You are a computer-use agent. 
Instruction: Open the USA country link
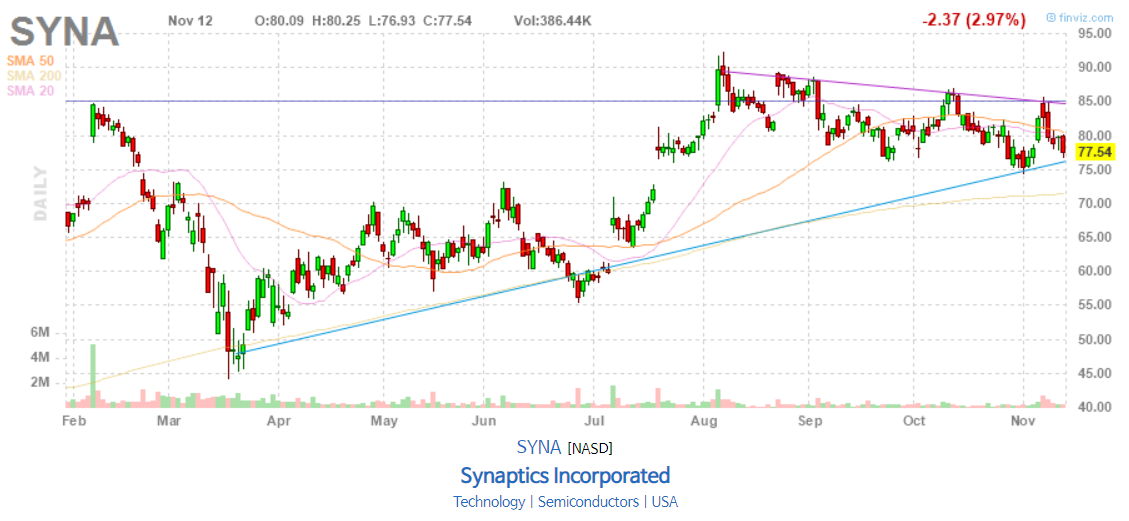(x=664, y=502)
